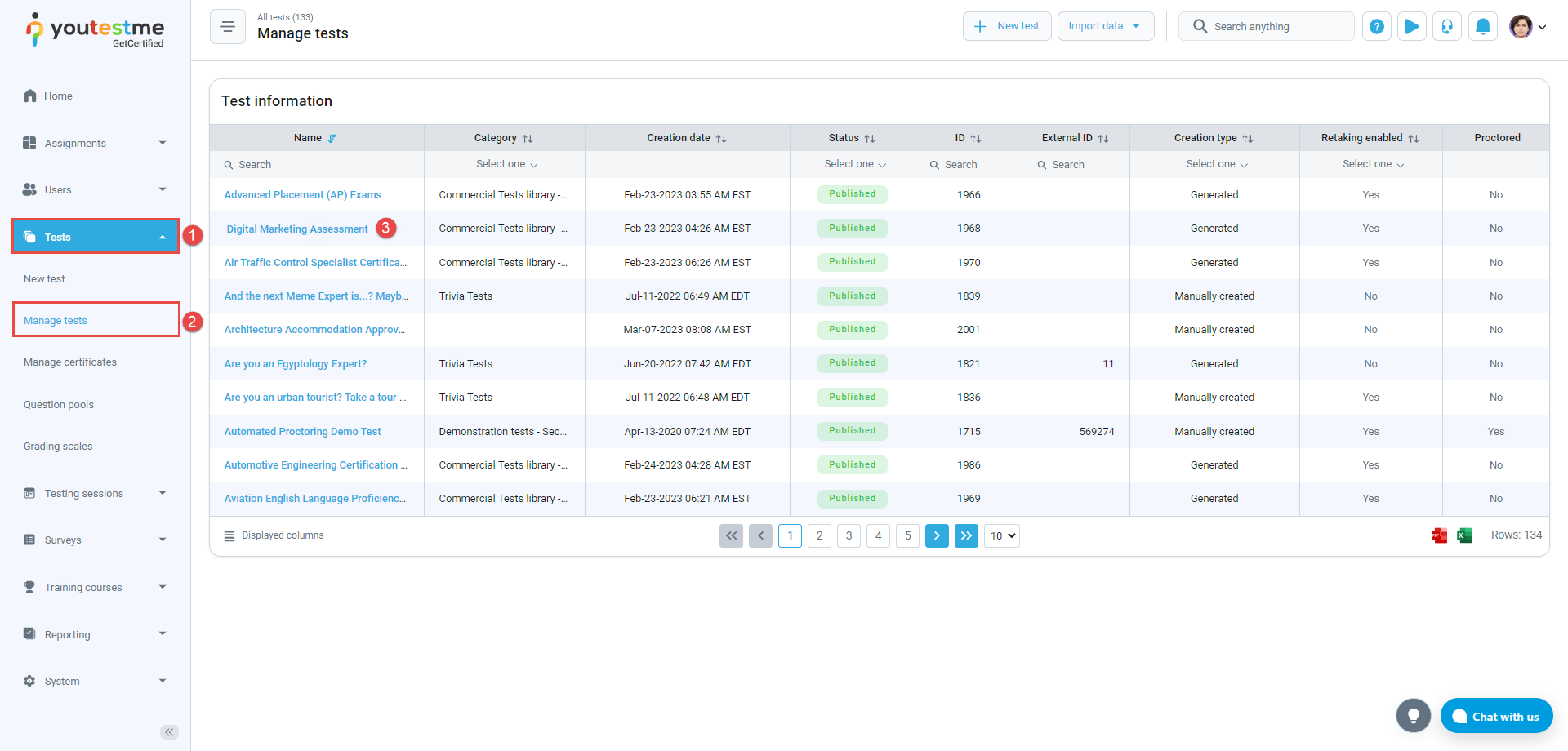This screenshot has width=1568, height=751.
Task: Click the lightbulb suggestion icon
Action: coord(1413,716)
